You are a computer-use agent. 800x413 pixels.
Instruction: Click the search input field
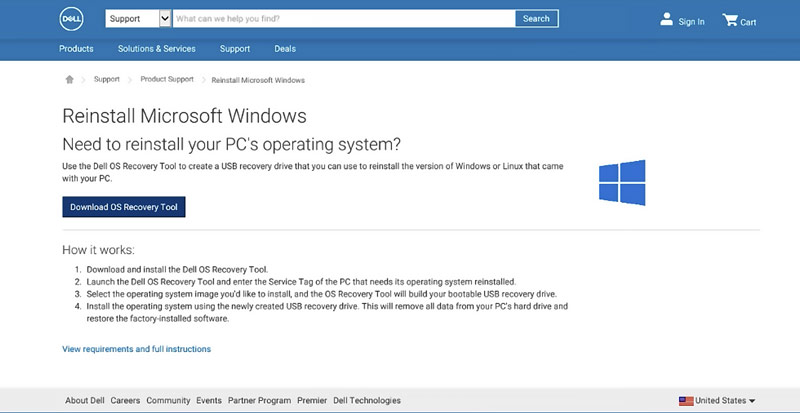344,19
